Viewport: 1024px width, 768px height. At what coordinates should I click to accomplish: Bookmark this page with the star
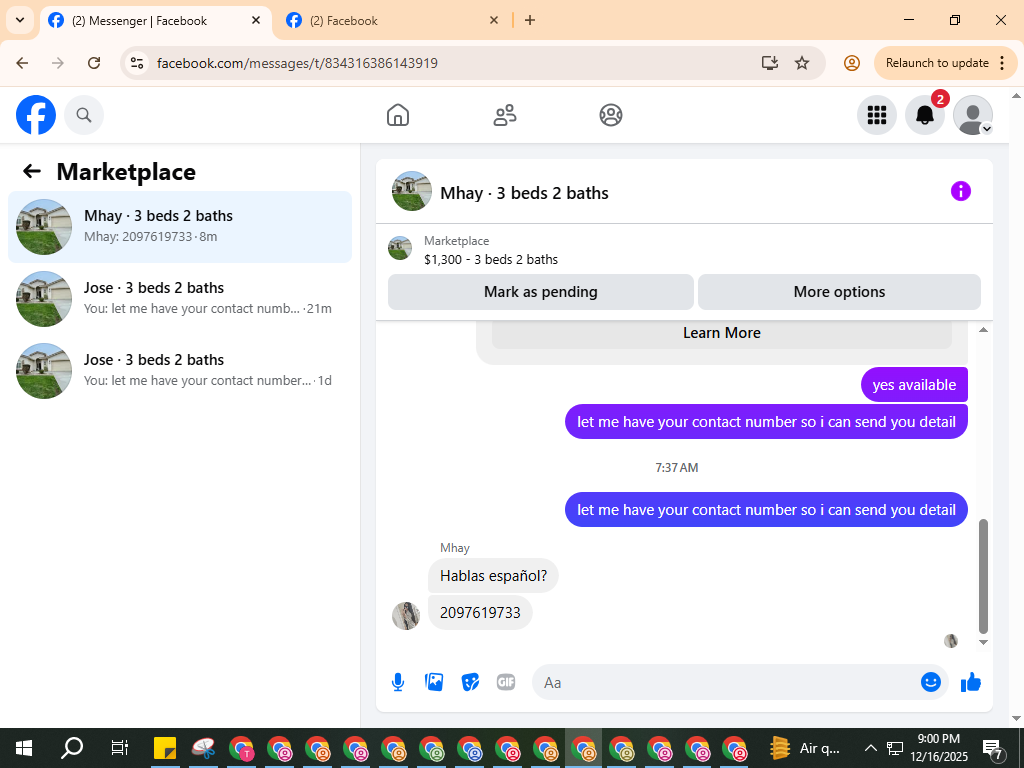tap(802, 63)
